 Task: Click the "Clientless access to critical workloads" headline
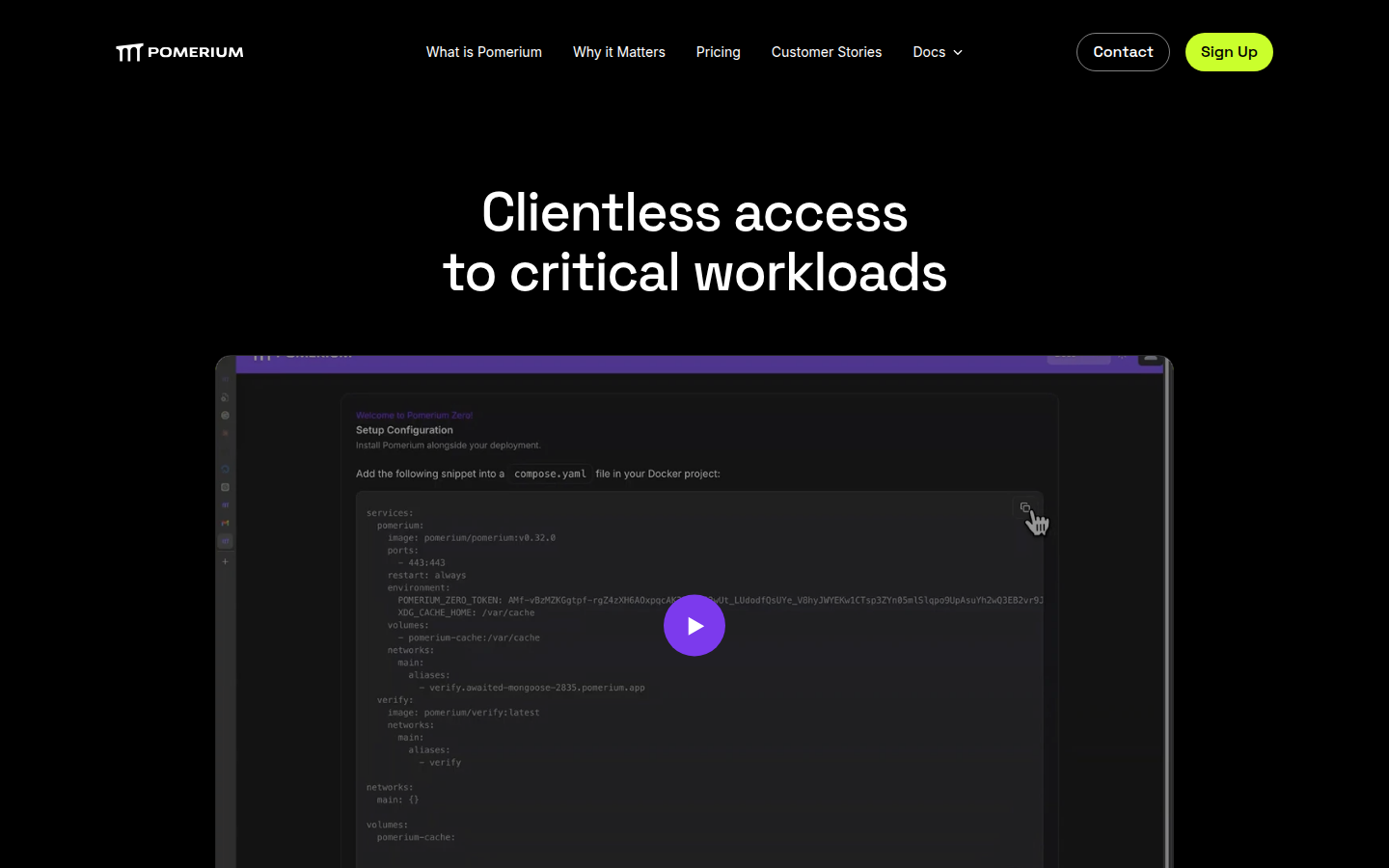[694, 242]
